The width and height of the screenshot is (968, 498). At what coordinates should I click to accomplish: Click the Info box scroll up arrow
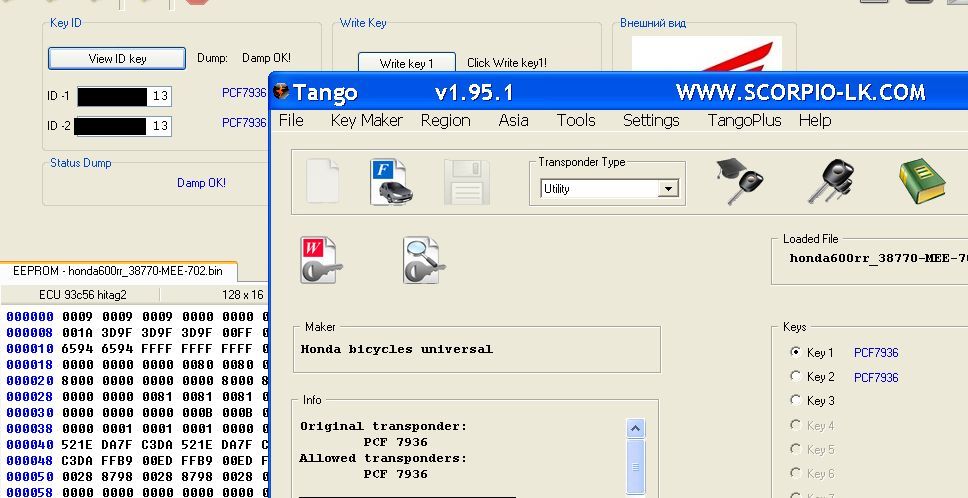[635, 428]
